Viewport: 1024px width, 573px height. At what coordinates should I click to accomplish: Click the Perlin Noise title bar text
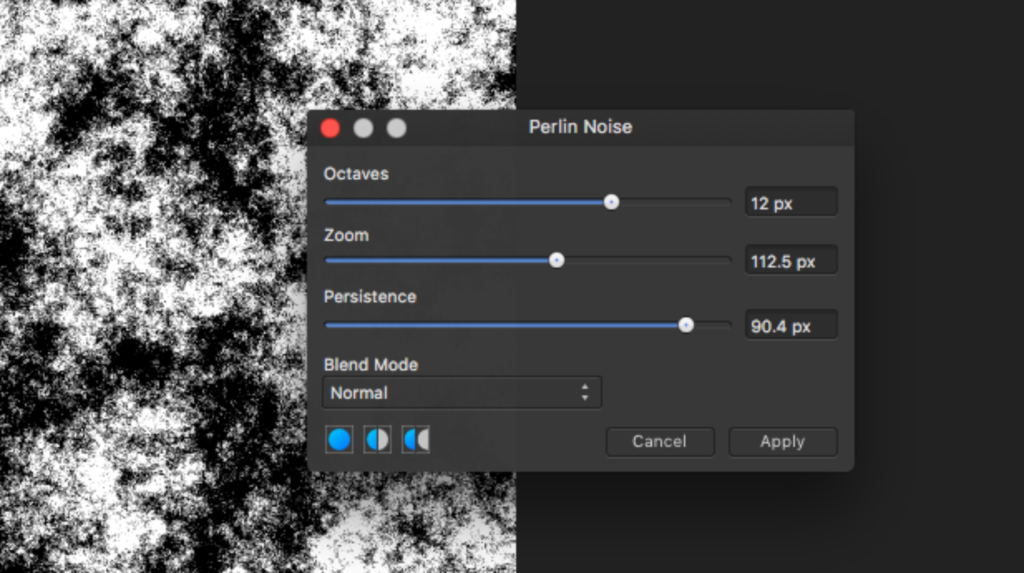click(x=580, y=127)
